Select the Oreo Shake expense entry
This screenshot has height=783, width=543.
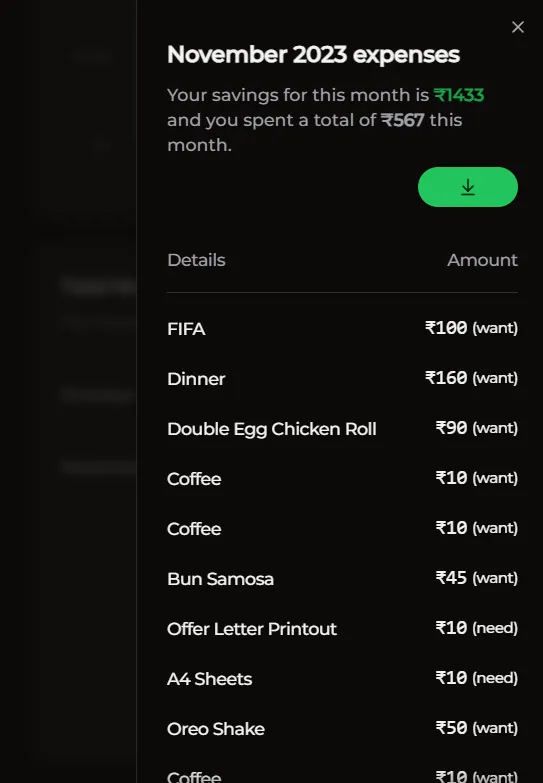coord(342,728)
